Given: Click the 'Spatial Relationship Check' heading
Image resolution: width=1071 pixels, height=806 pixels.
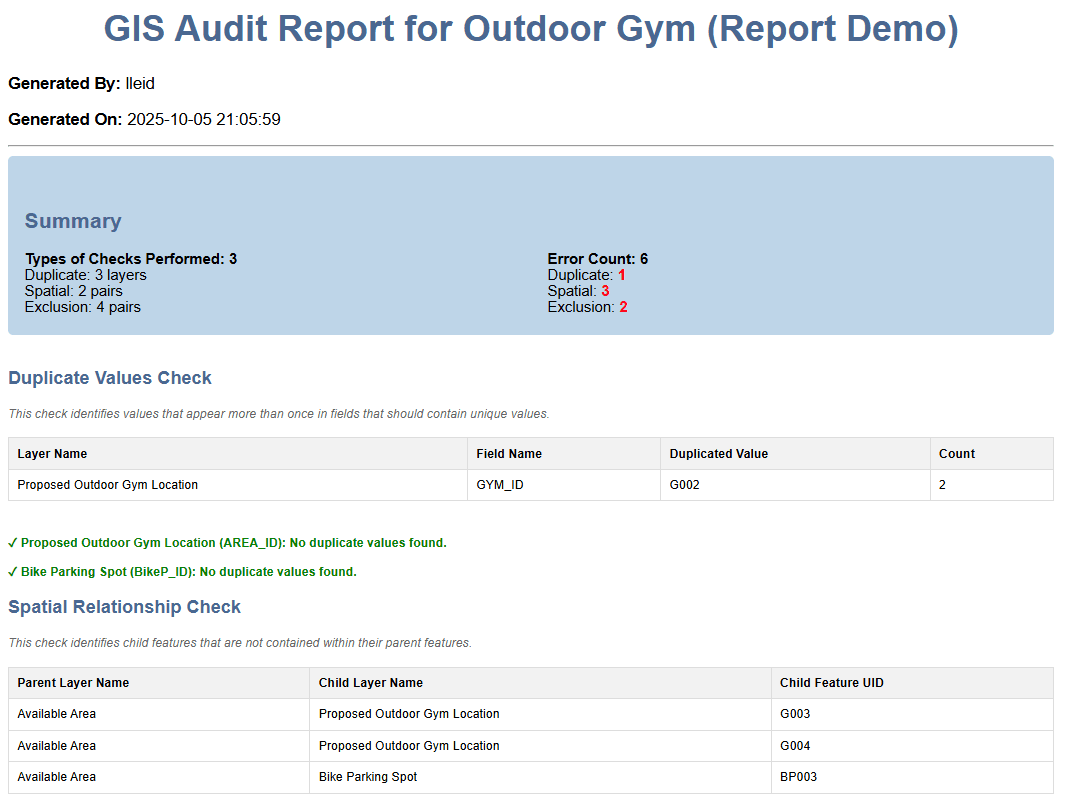Looking at the screenshot, I should point(124,607).
